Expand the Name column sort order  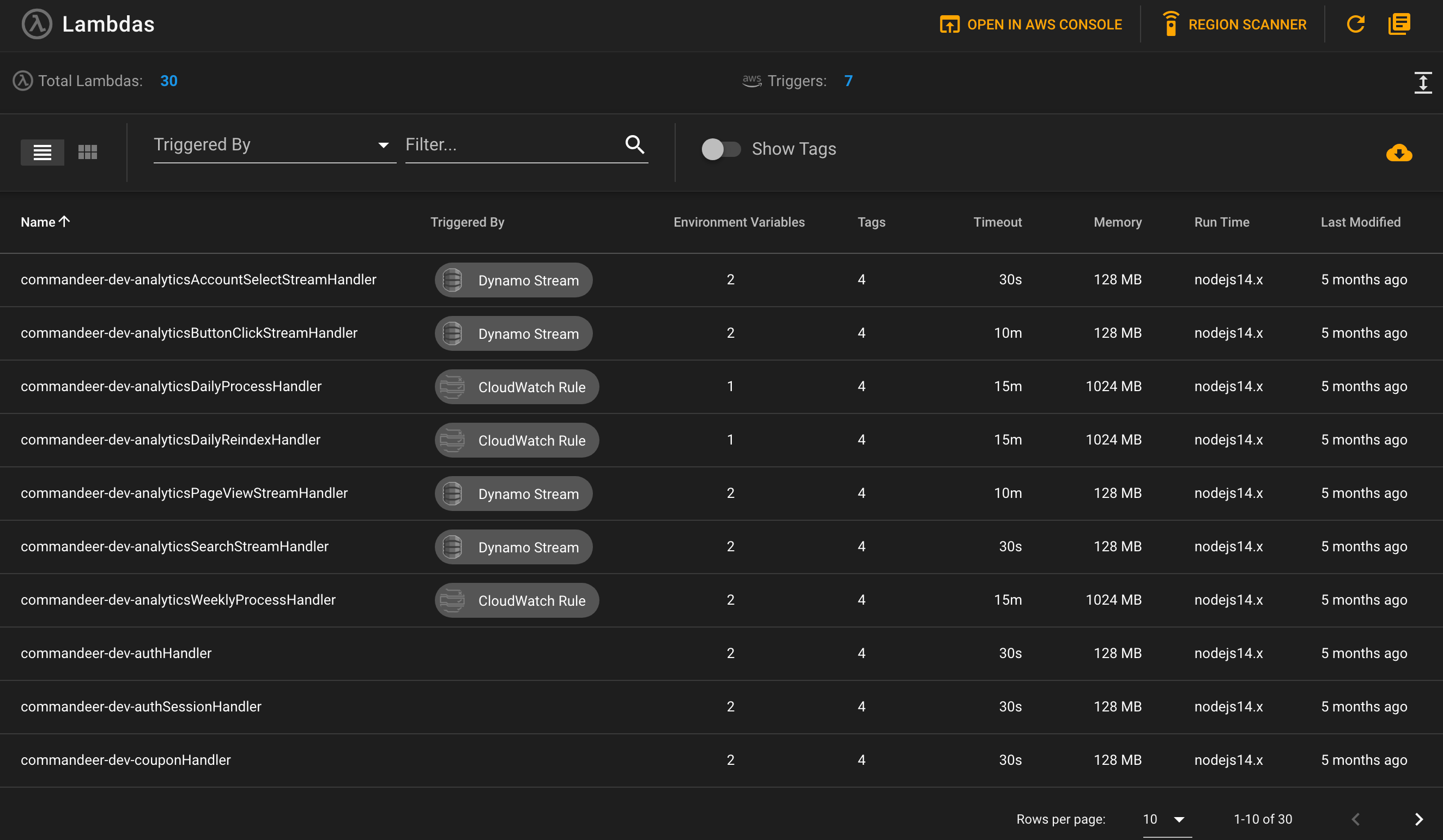(x=64, y=221)
